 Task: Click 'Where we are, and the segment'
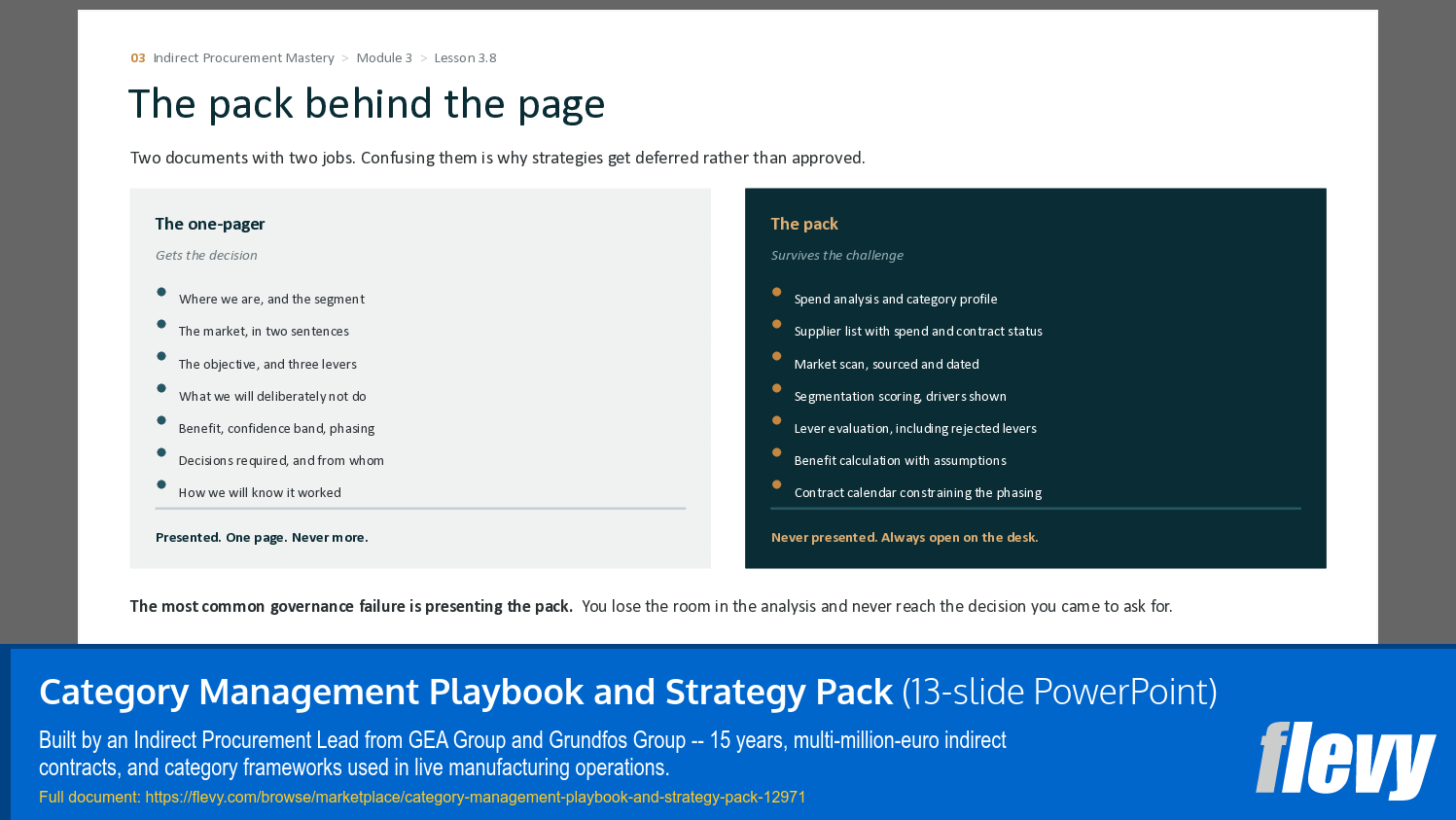pos(271,300)
